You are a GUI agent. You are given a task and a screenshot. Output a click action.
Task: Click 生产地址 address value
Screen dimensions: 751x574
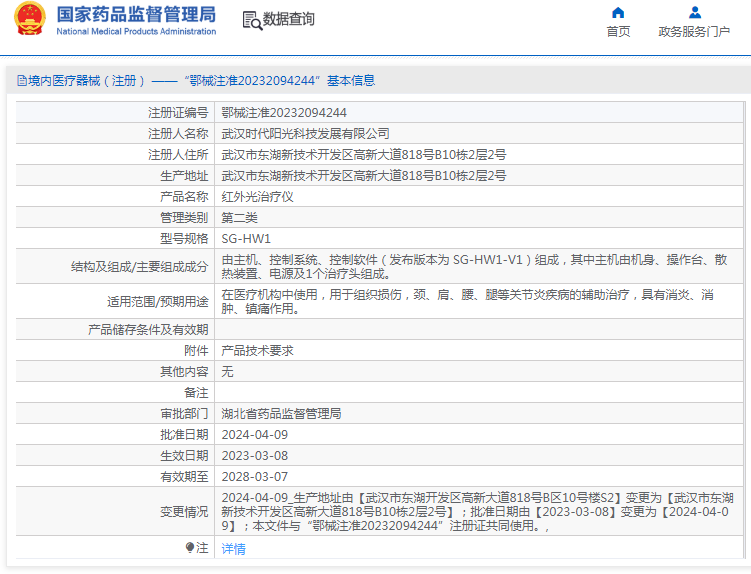364,176
